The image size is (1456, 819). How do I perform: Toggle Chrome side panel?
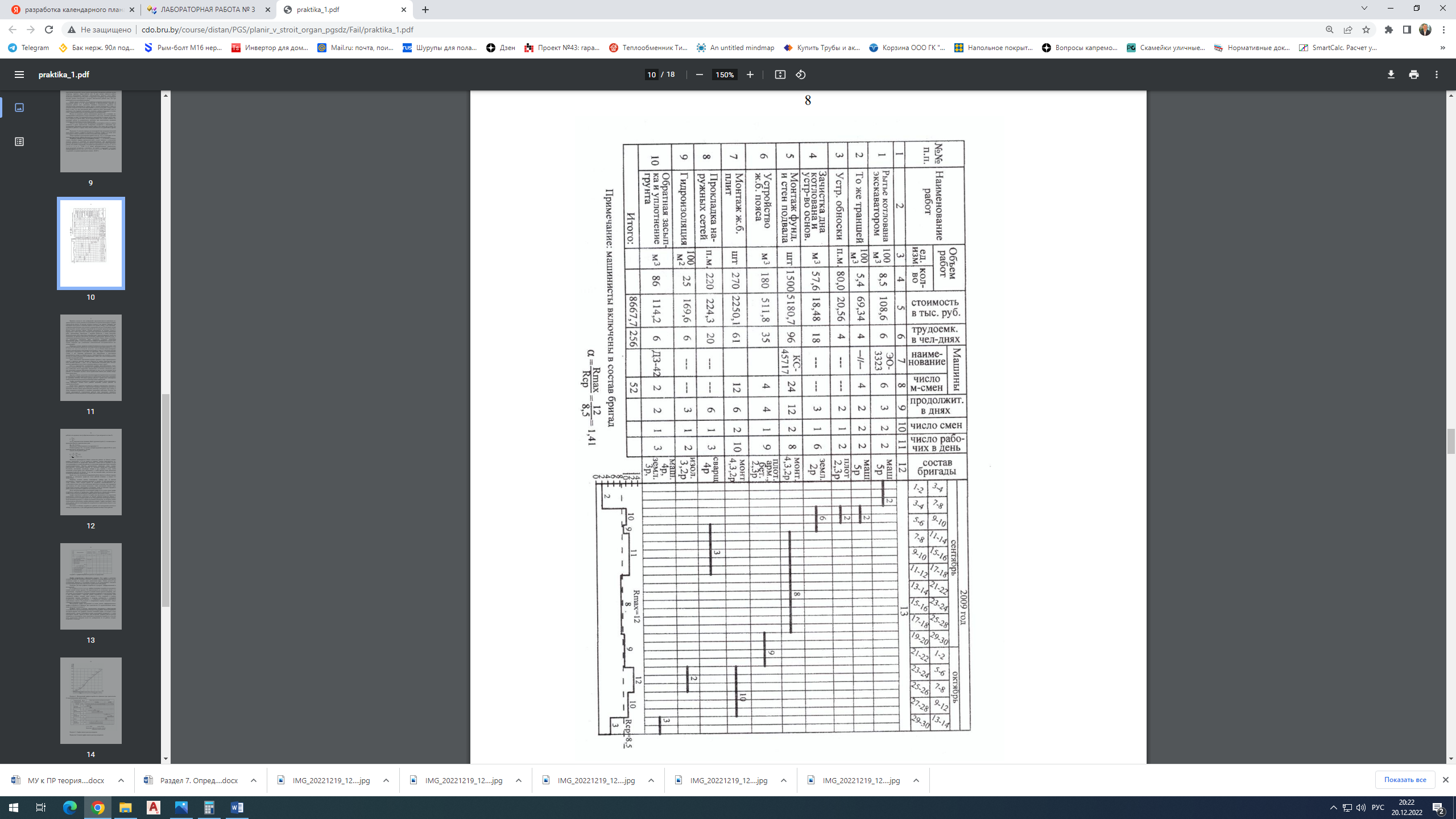[x=1407, y=30]
